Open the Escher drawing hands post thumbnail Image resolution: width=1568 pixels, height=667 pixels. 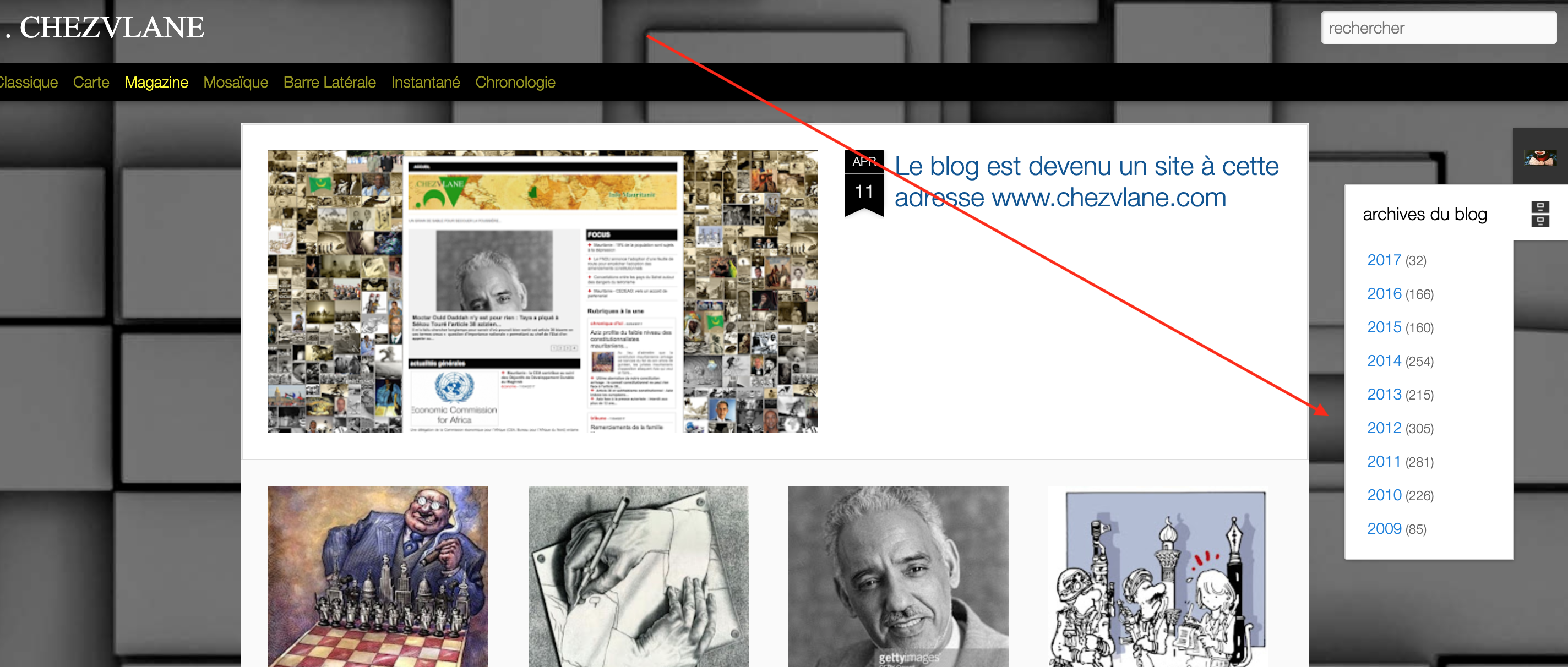pyautogui.click(x=638, y=576)
